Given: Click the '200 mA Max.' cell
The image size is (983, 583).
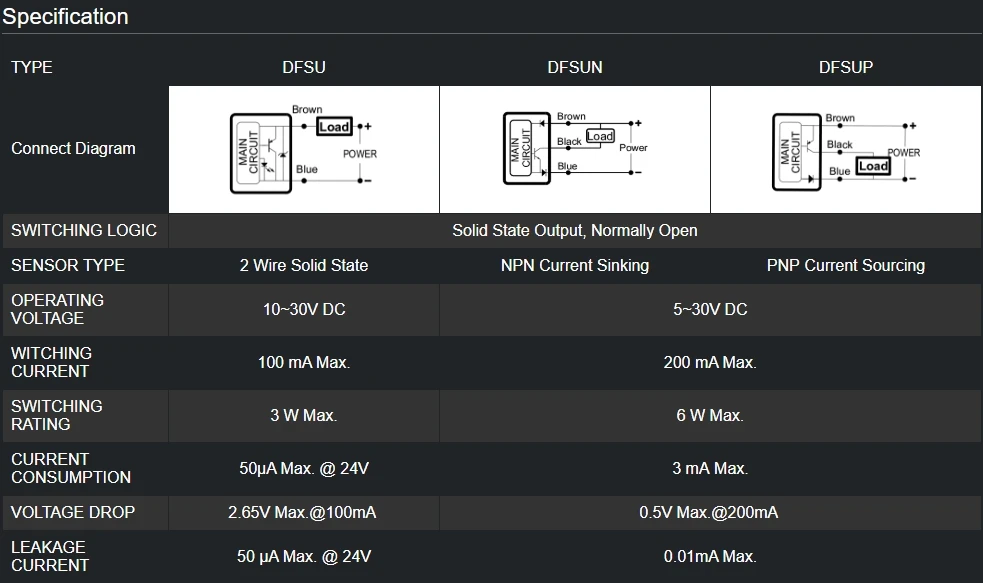Looking at the screenshot, I should 710,362.
